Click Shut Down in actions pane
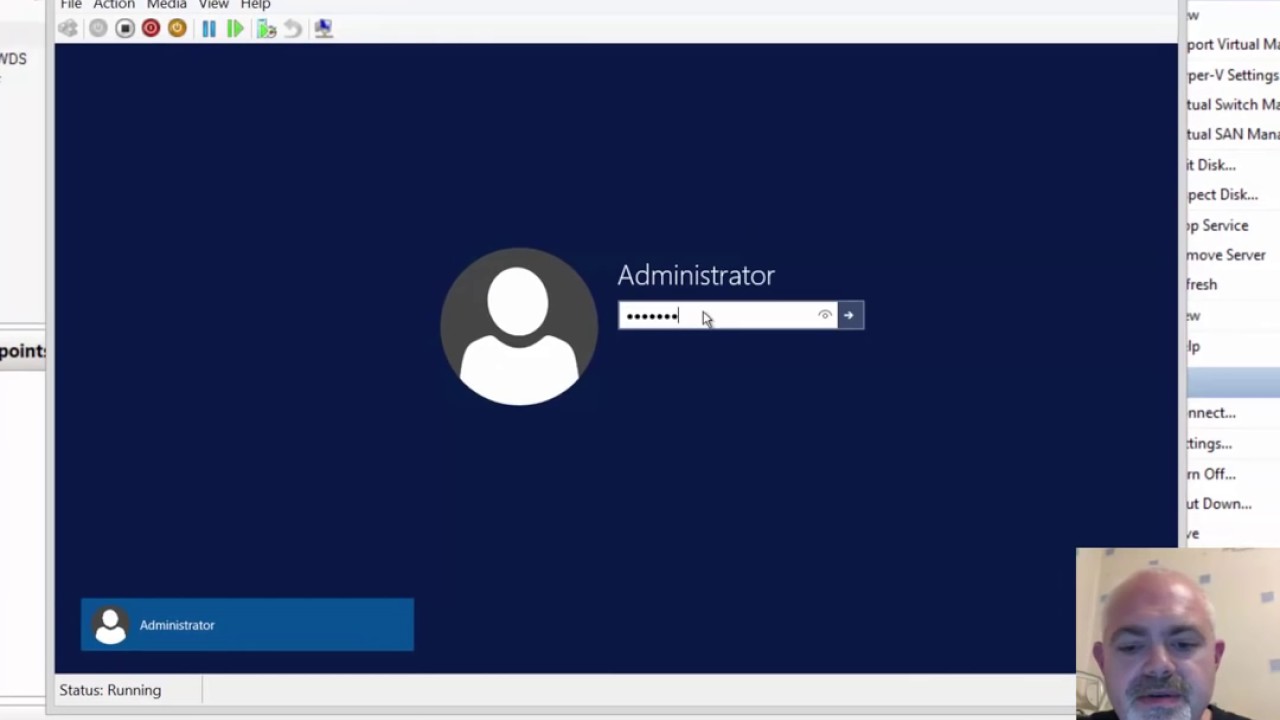The width and height of the screenshot is (1280, 720). tap(1220, 504)
